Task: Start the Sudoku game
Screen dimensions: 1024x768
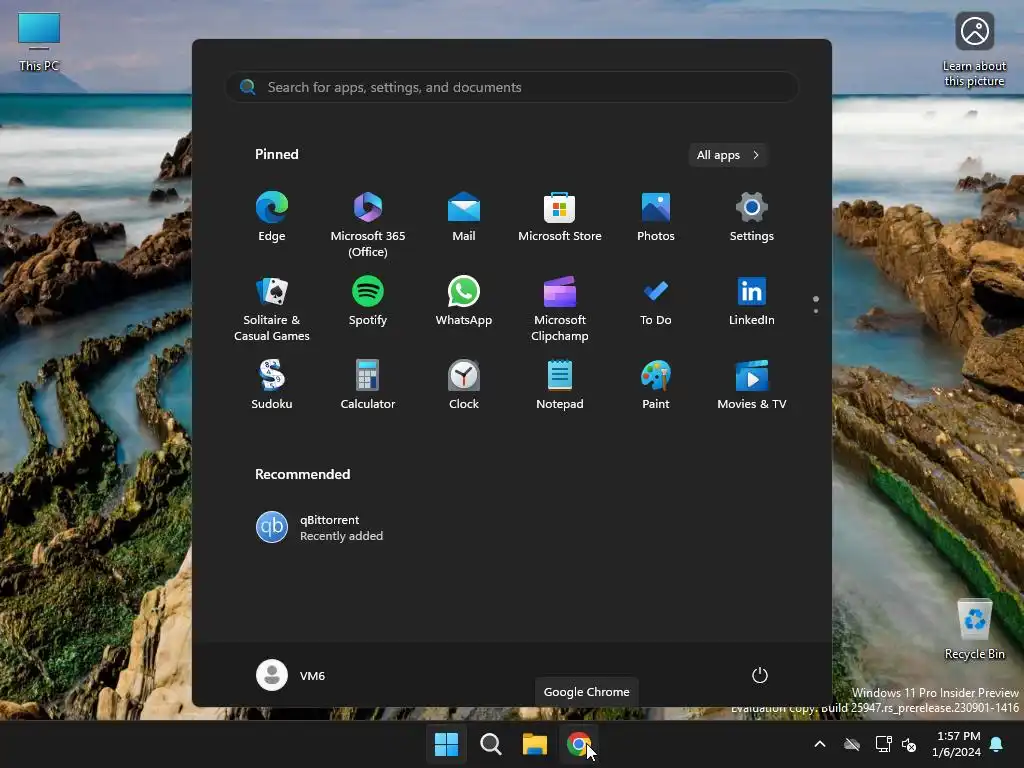Action: [x=272, y=385]
